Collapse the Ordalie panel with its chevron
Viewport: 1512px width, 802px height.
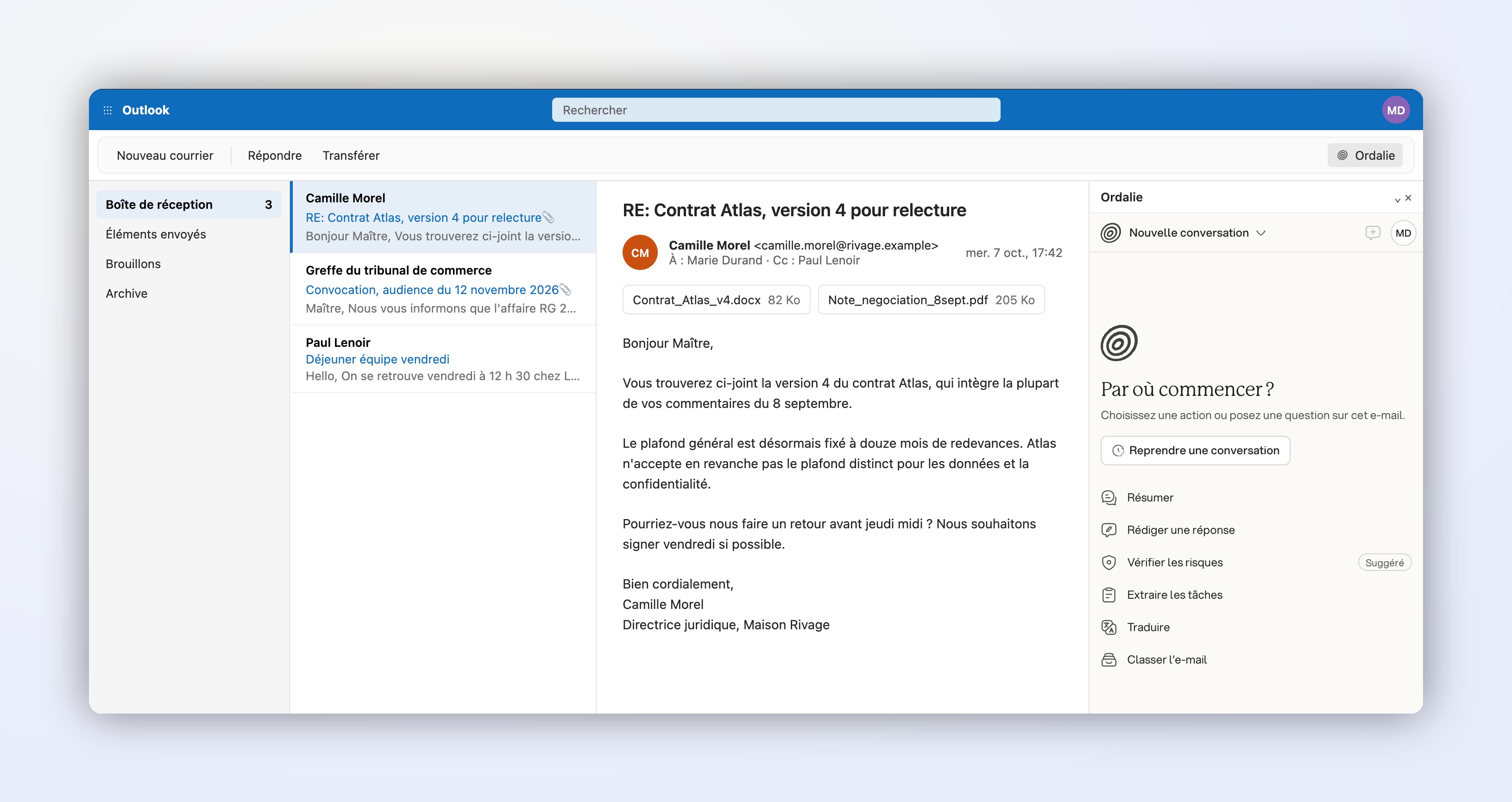click(1397, 200)
